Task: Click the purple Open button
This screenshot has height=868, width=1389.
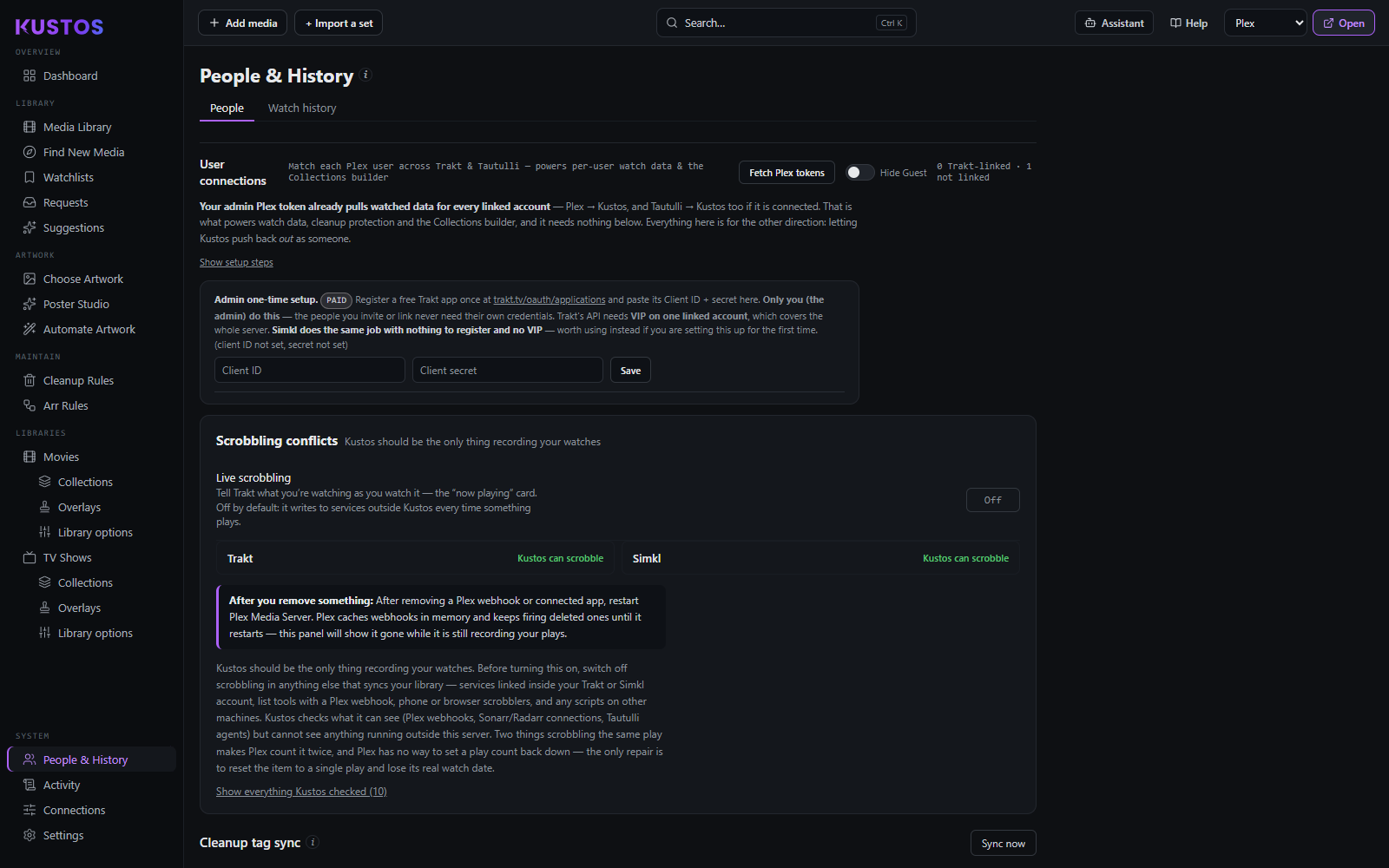Action: point(1343,23)
